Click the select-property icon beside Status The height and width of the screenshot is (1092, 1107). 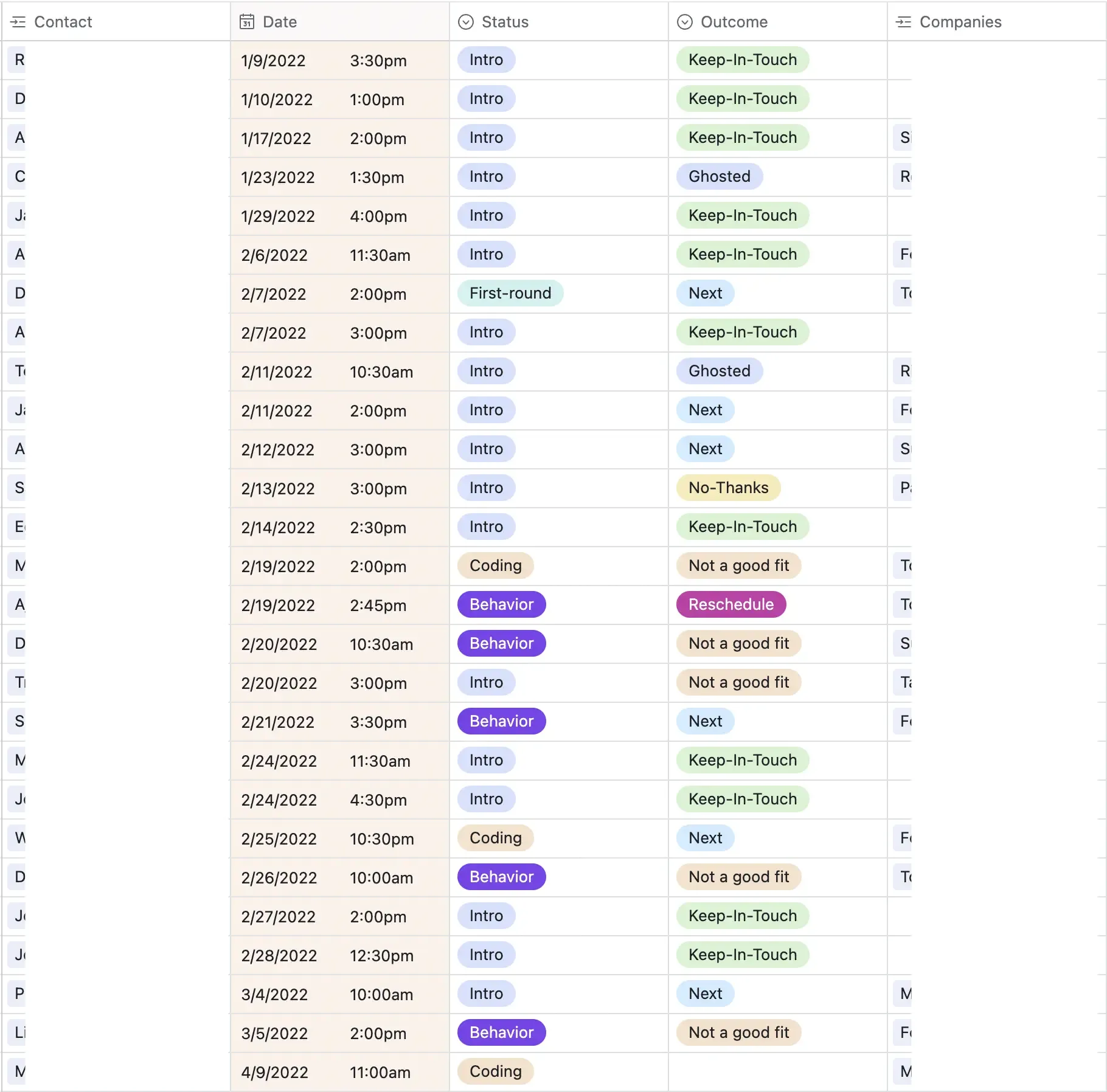pos(466,22)
